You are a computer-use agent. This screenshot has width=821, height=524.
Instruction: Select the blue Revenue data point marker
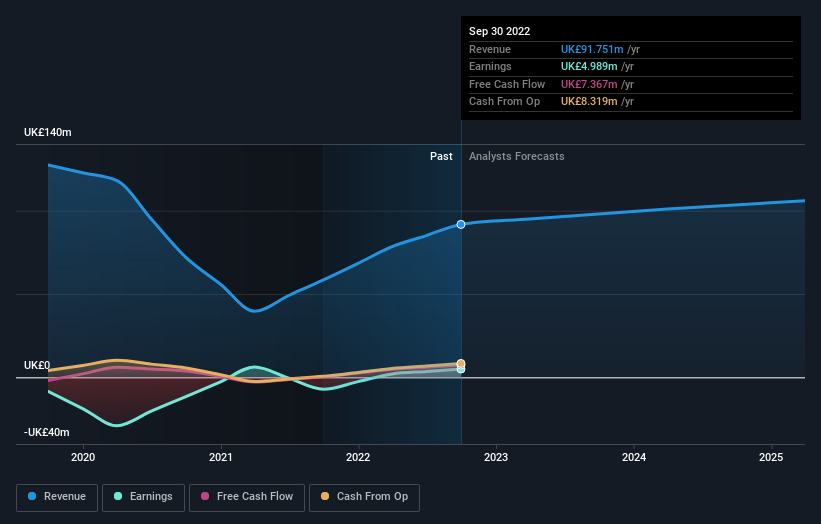(461, 225)
